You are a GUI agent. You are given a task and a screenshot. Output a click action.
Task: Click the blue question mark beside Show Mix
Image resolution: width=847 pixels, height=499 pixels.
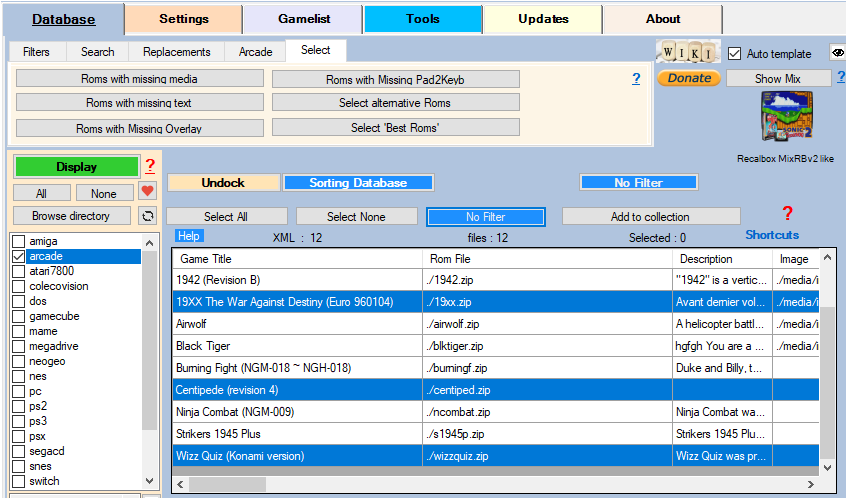tap(840, 78)
